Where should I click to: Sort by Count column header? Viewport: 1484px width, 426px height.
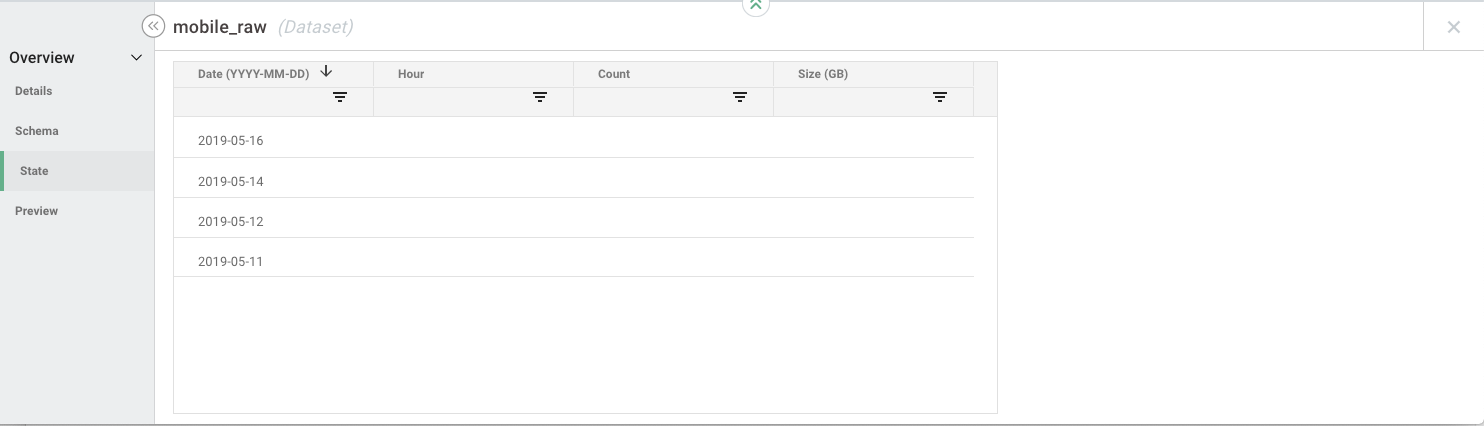click(614, 74)
